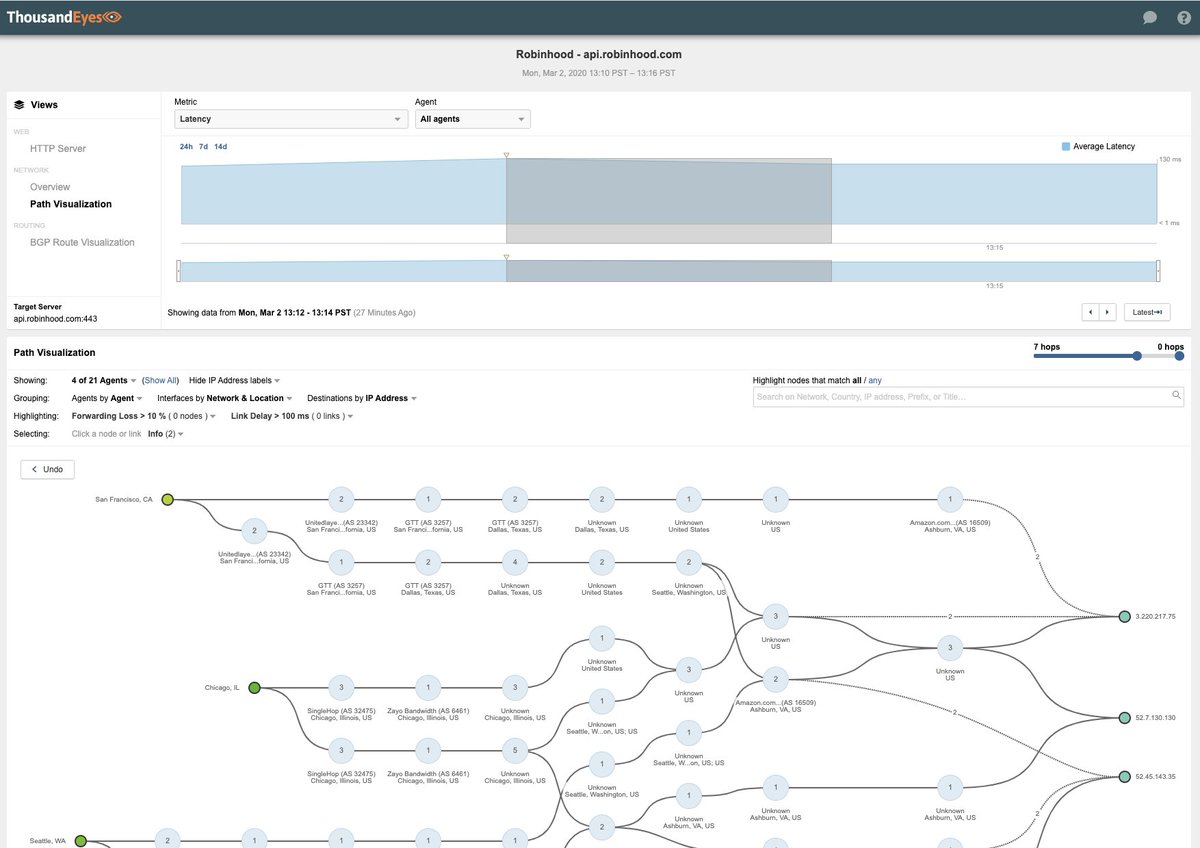This screenshot has height=848, width=1200.
Task: Click the 7 hops slider handle
Action: pos(1136,356)
